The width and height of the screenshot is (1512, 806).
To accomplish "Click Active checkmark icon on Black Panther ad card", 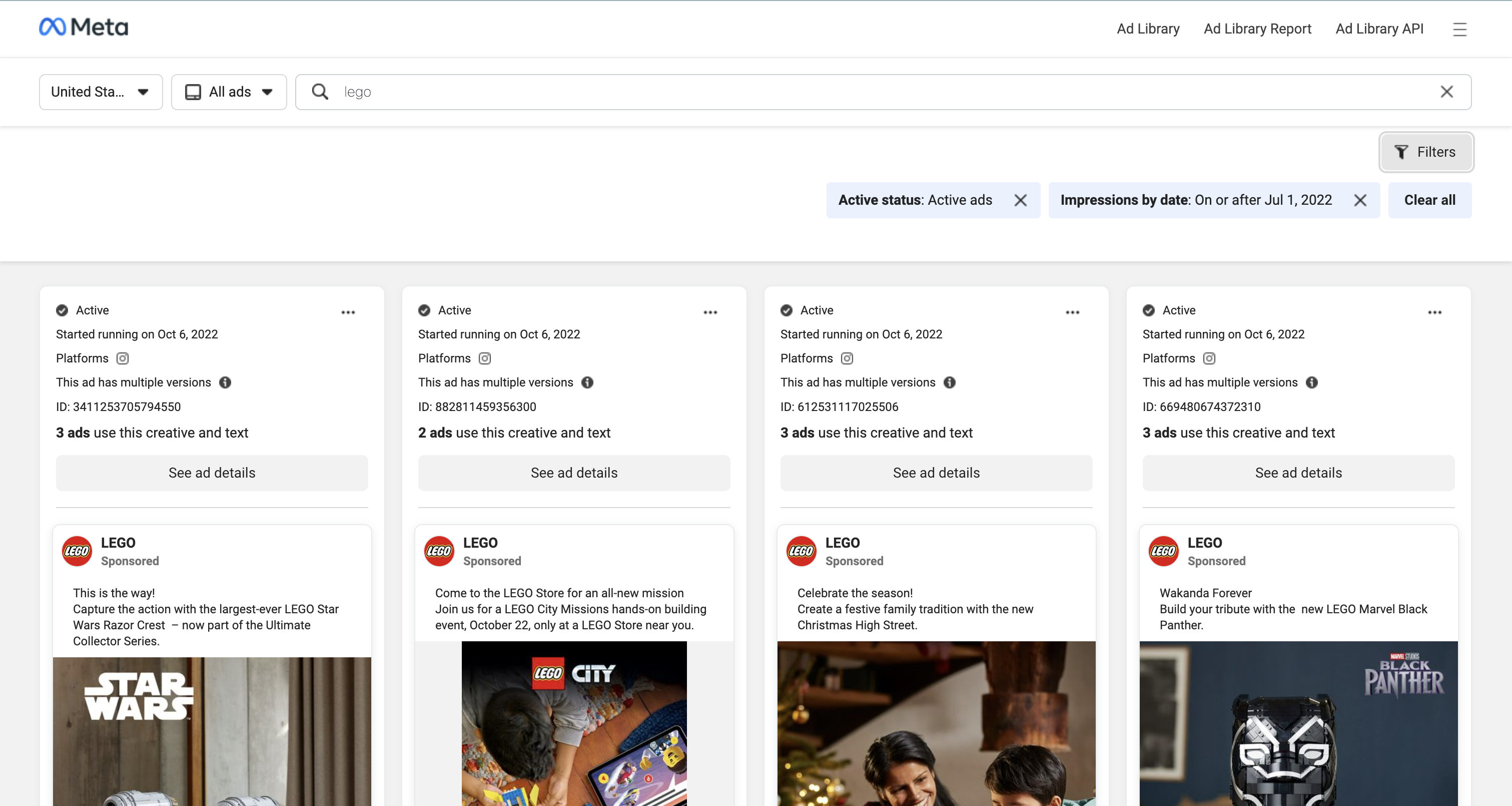I will pyautogui.click(x=1149, y=310).
